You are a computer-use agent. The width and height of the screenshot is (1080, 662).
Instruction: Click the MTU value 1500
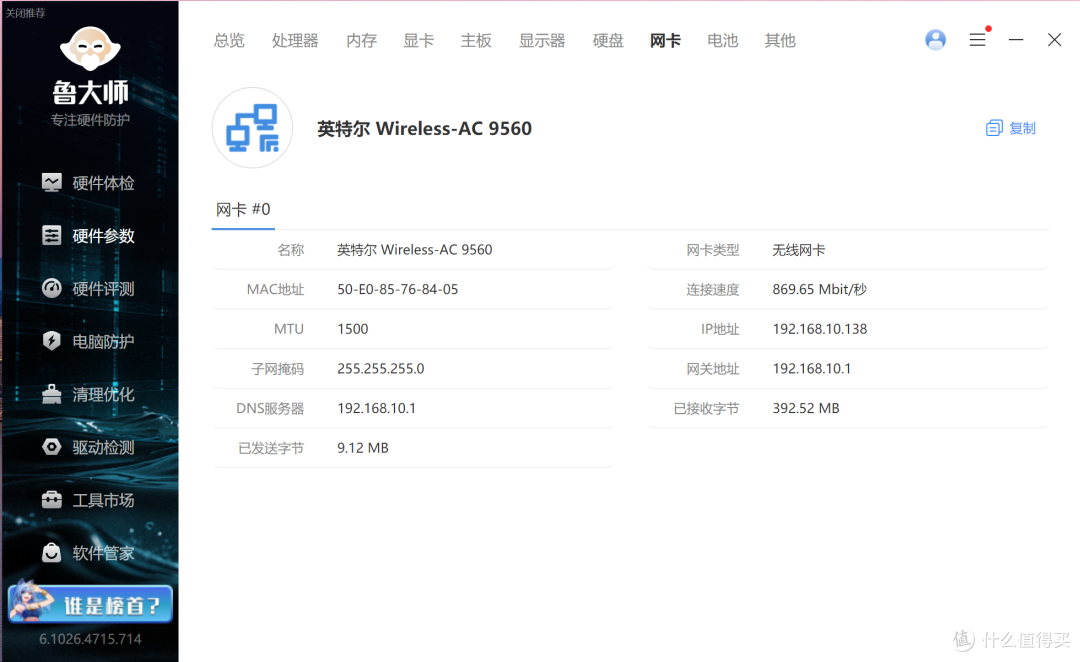353,329
